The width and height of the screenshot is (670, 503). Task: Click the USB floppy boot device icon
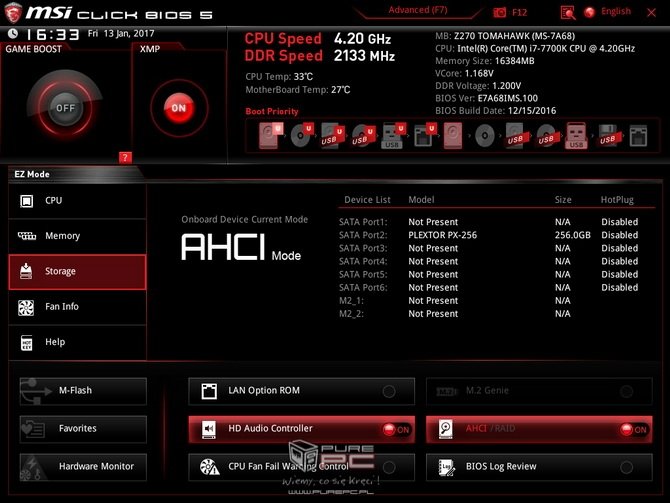pyautogui.click(x=608, y=136)
